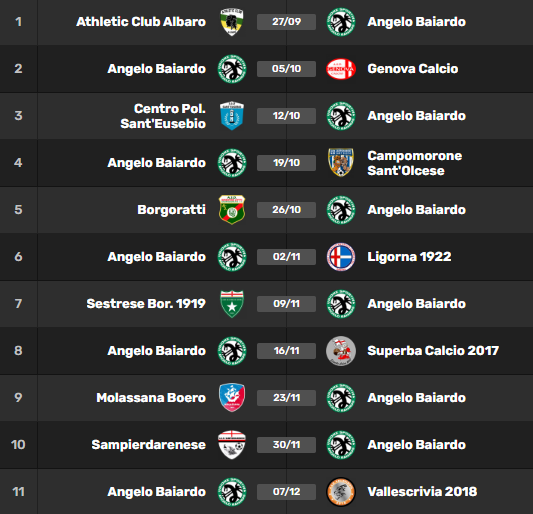Open the Centro Pol. Sant'Eusebio blue crest
Viewport: 533px width, 514px height.
click(232, 116)
